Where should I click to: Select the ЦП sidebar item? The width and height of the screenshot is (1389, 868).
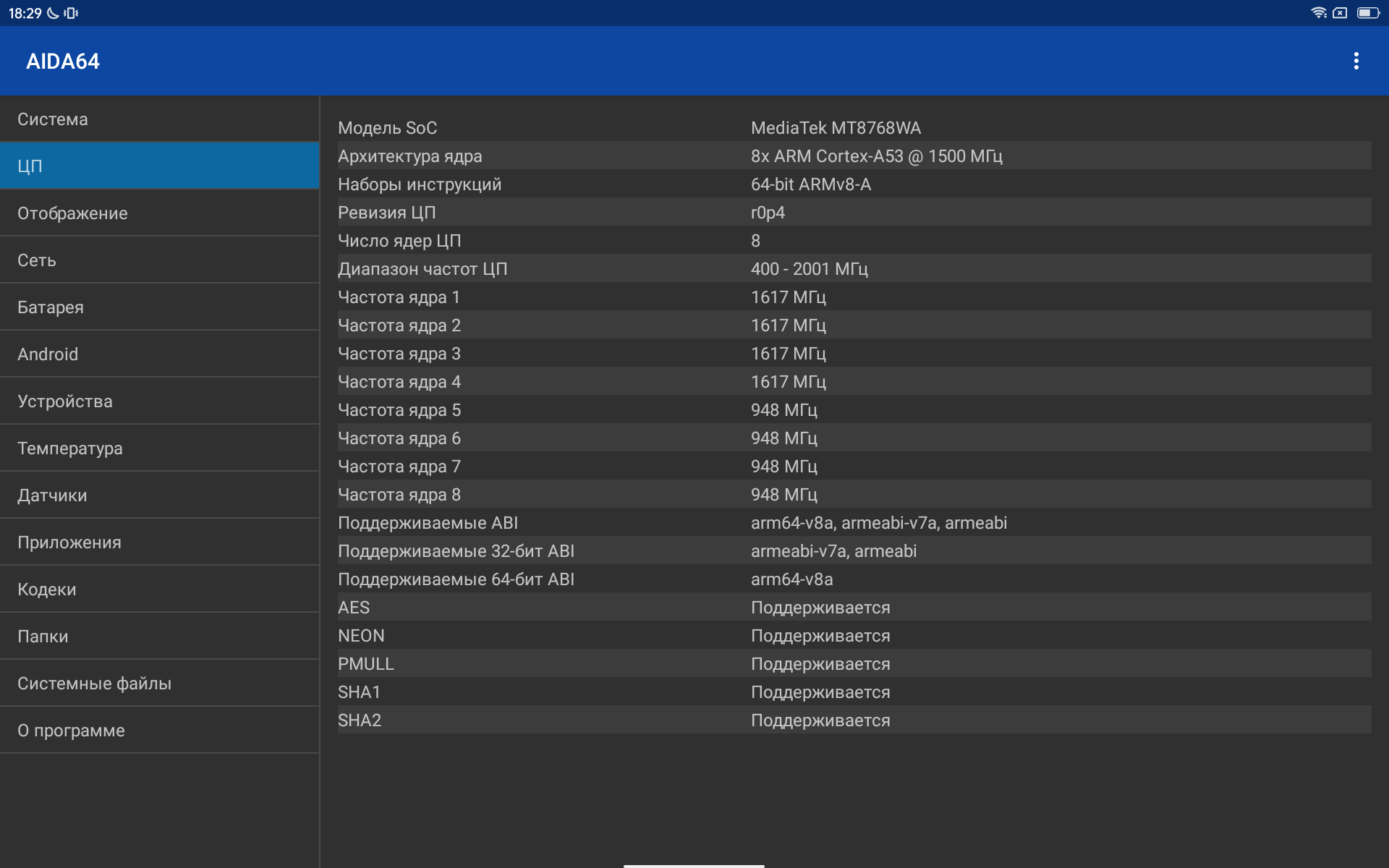(159, 166)
